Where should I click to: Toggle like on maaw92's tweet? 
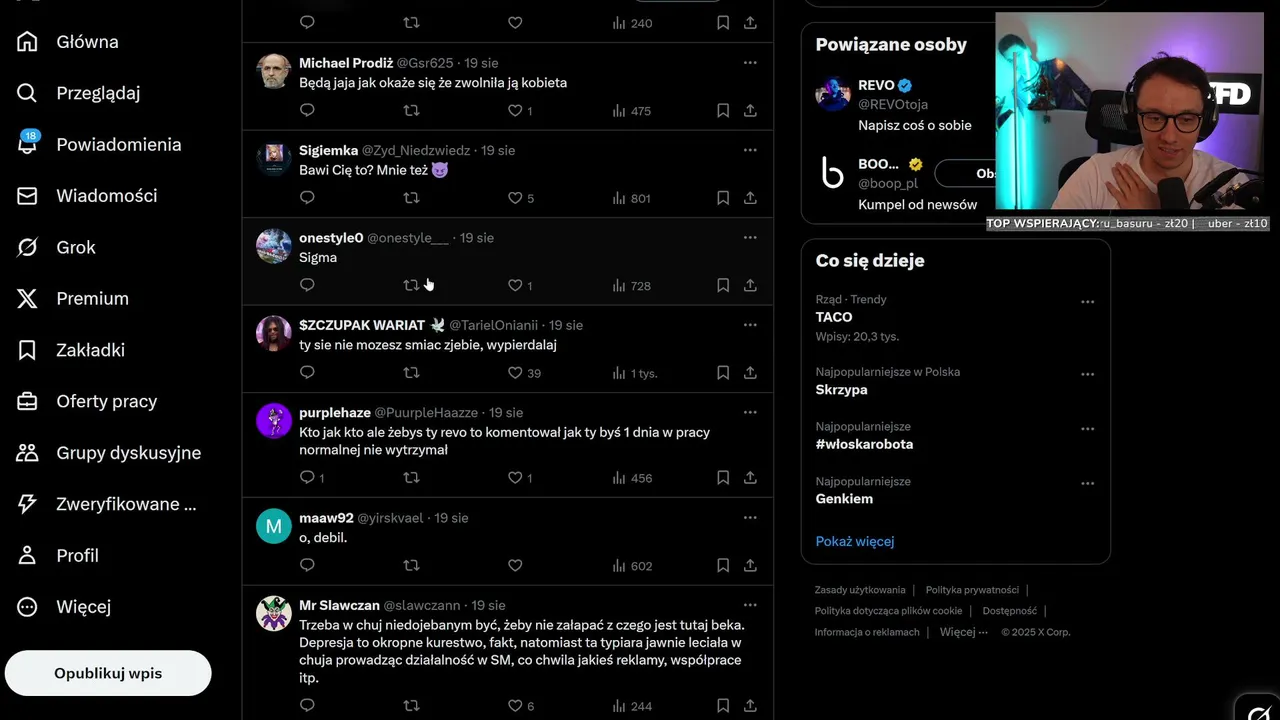point(515,565)
